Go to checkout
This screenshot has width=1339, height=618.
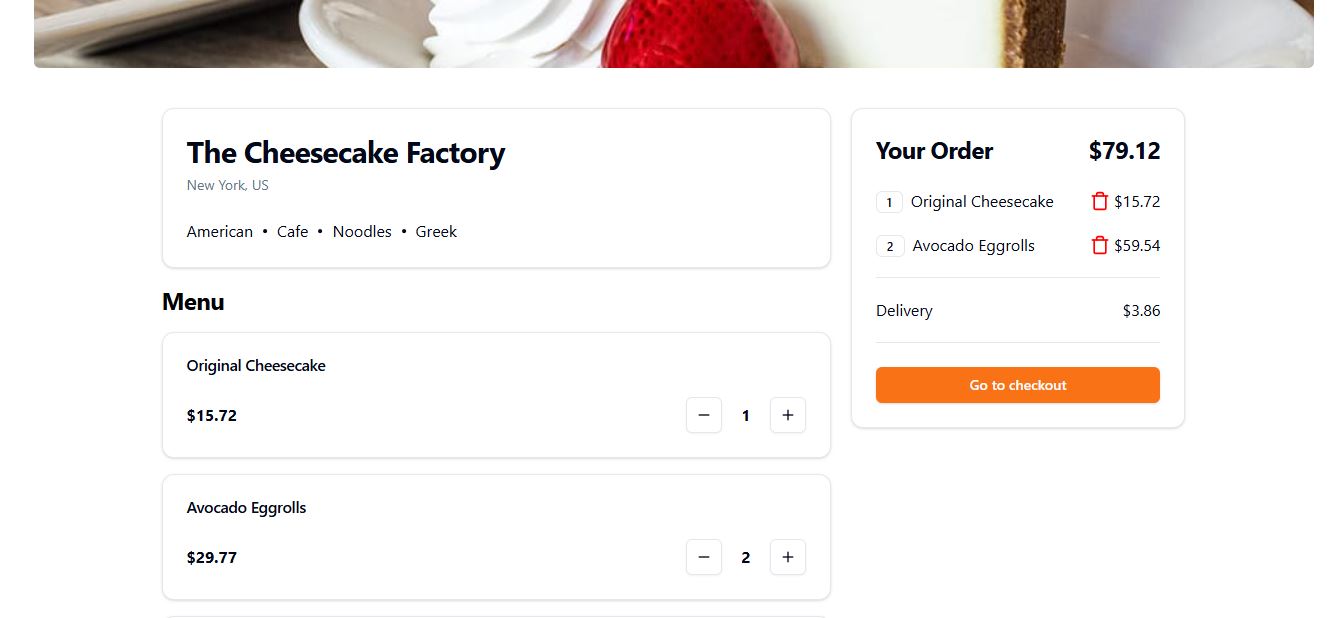click(x=1018, y=385)
